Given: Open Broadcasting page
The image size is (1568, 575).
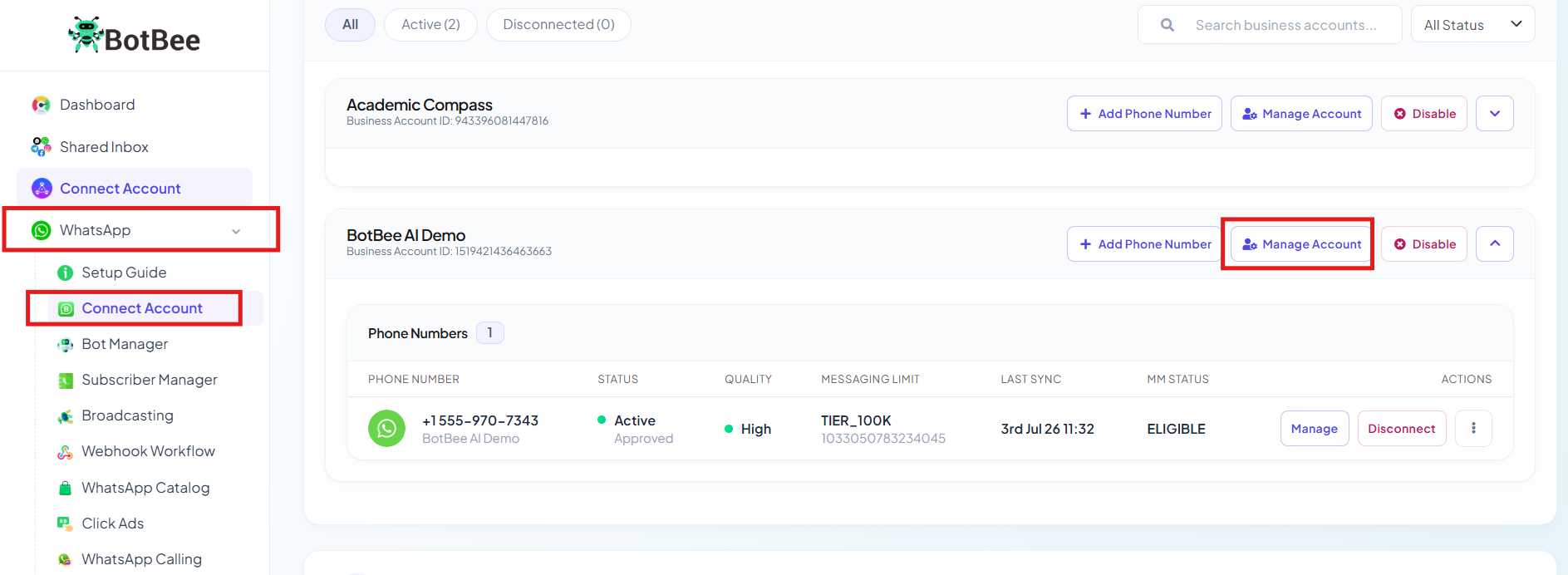Looking at the screenshot, I should point(128,415).
